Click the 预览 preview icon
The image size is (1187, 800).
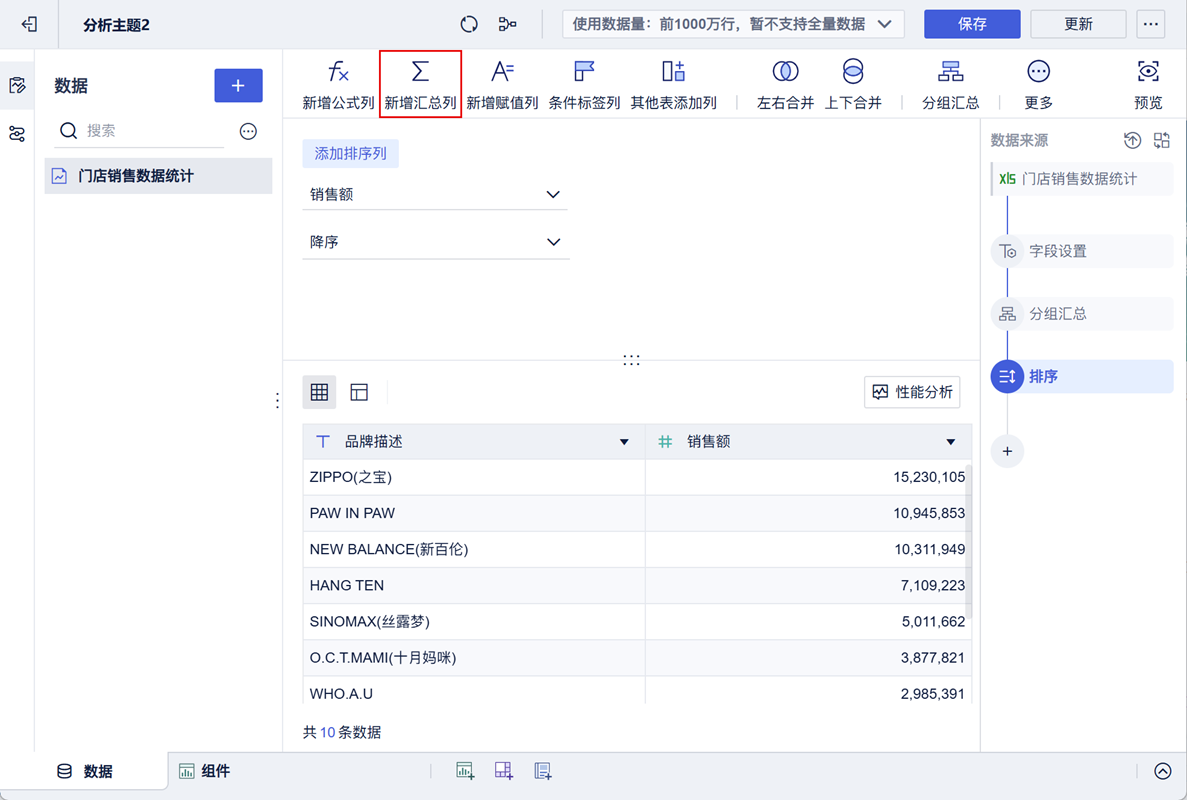click(x=1148, y=72)
